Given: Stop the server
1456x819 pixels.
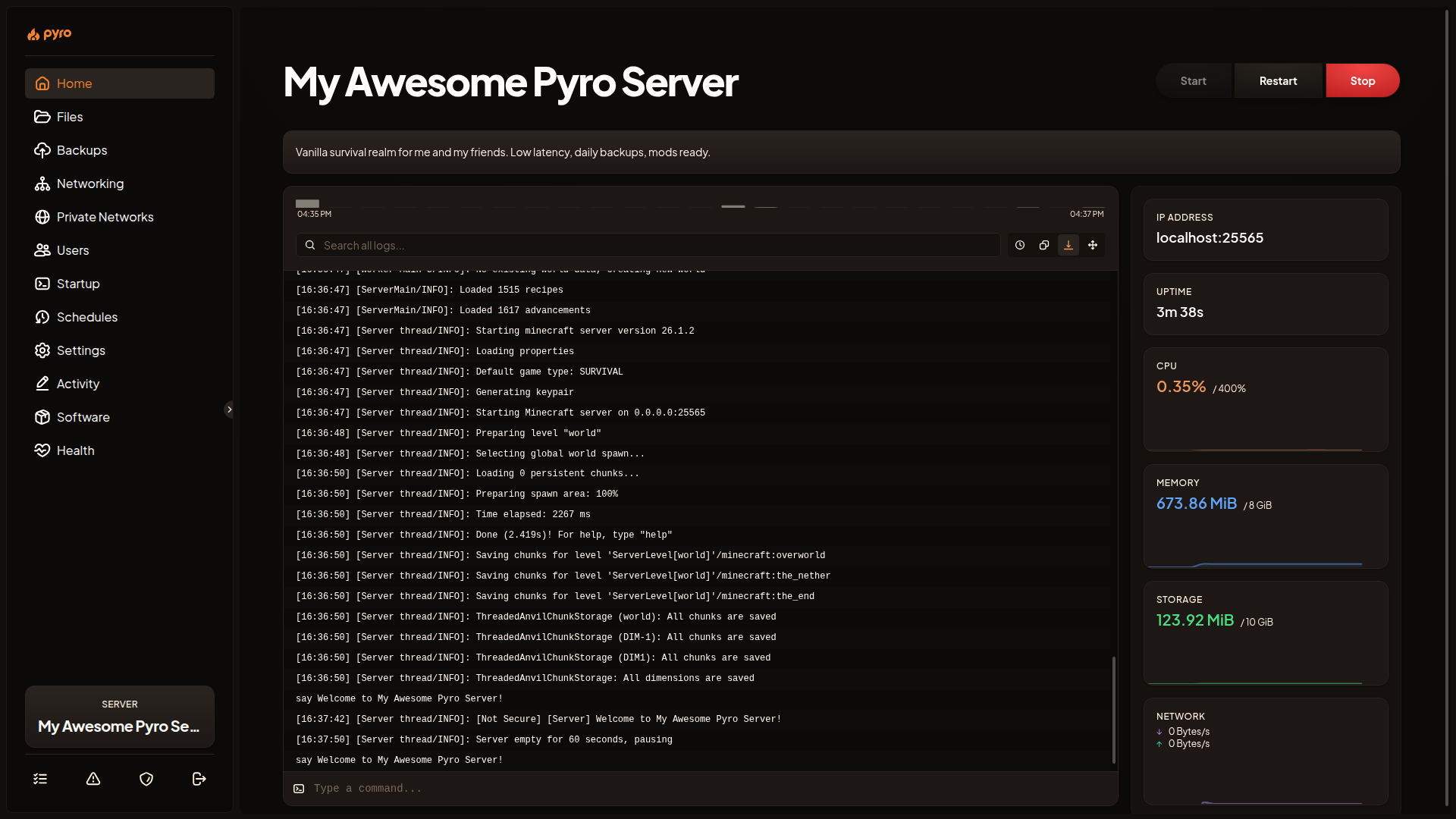Looking at the screenshot, I should [1363, 80].
